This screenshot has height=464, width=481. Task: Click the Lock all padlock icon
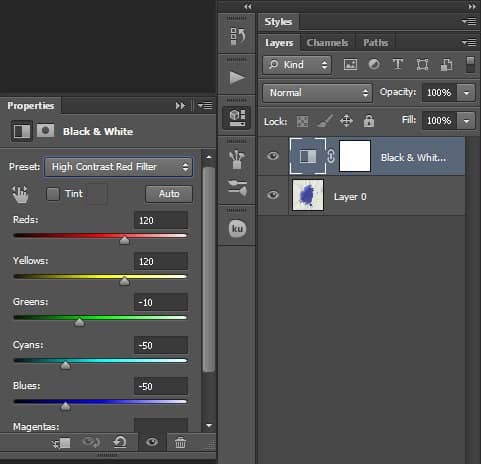pos(369,121)
